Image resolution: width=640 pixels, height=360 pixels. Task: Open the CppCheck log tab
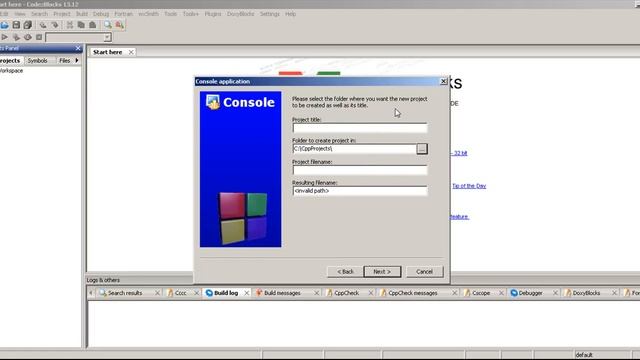pos(347,293)
